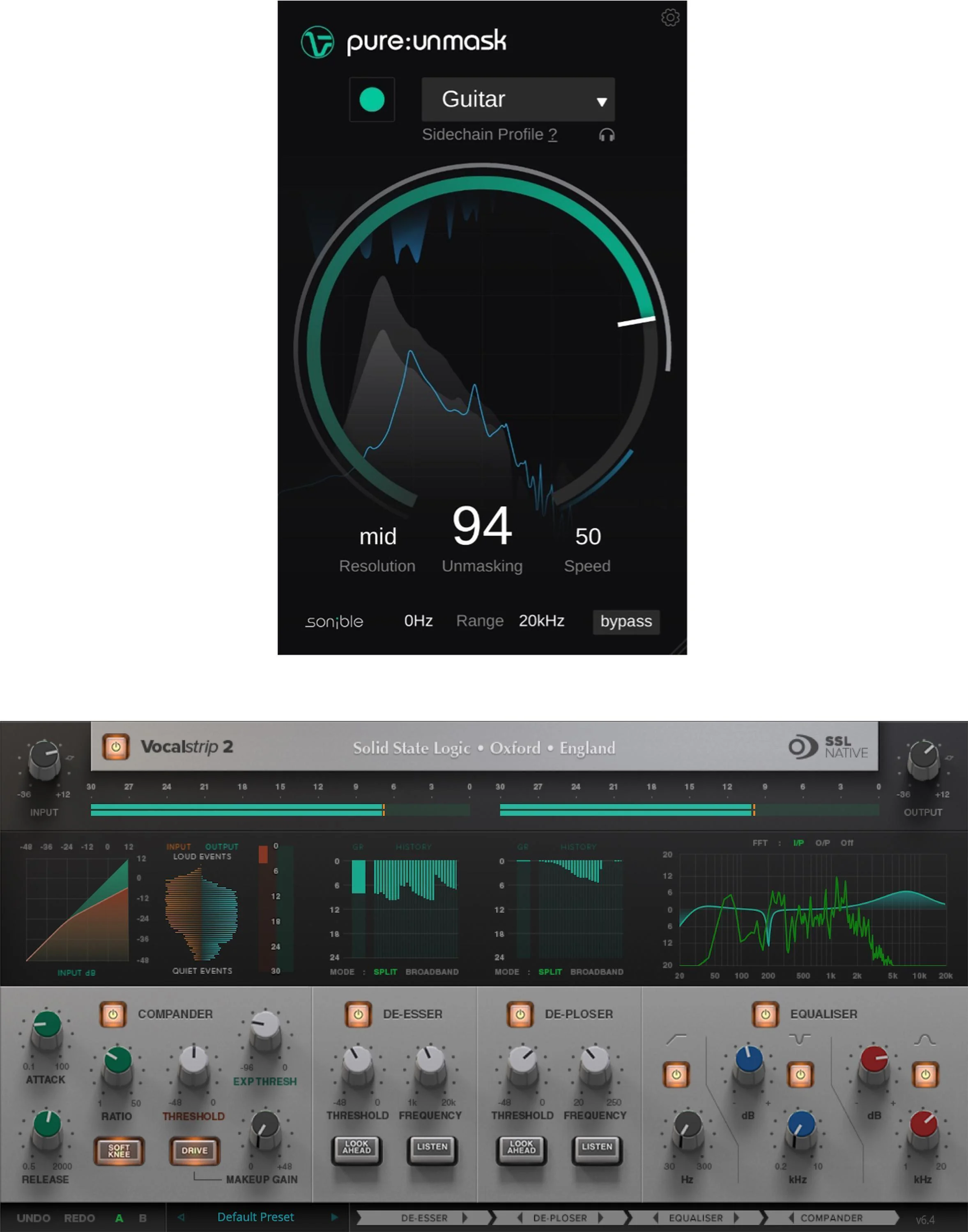Click the sonible brand logo

click(334, 622)
